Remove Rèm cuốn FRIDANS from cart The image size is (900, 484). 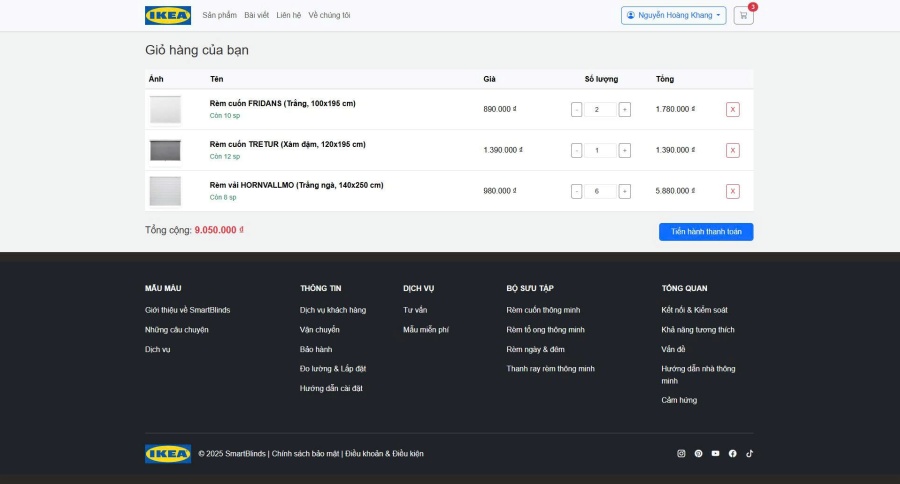(x=732, y=110)
